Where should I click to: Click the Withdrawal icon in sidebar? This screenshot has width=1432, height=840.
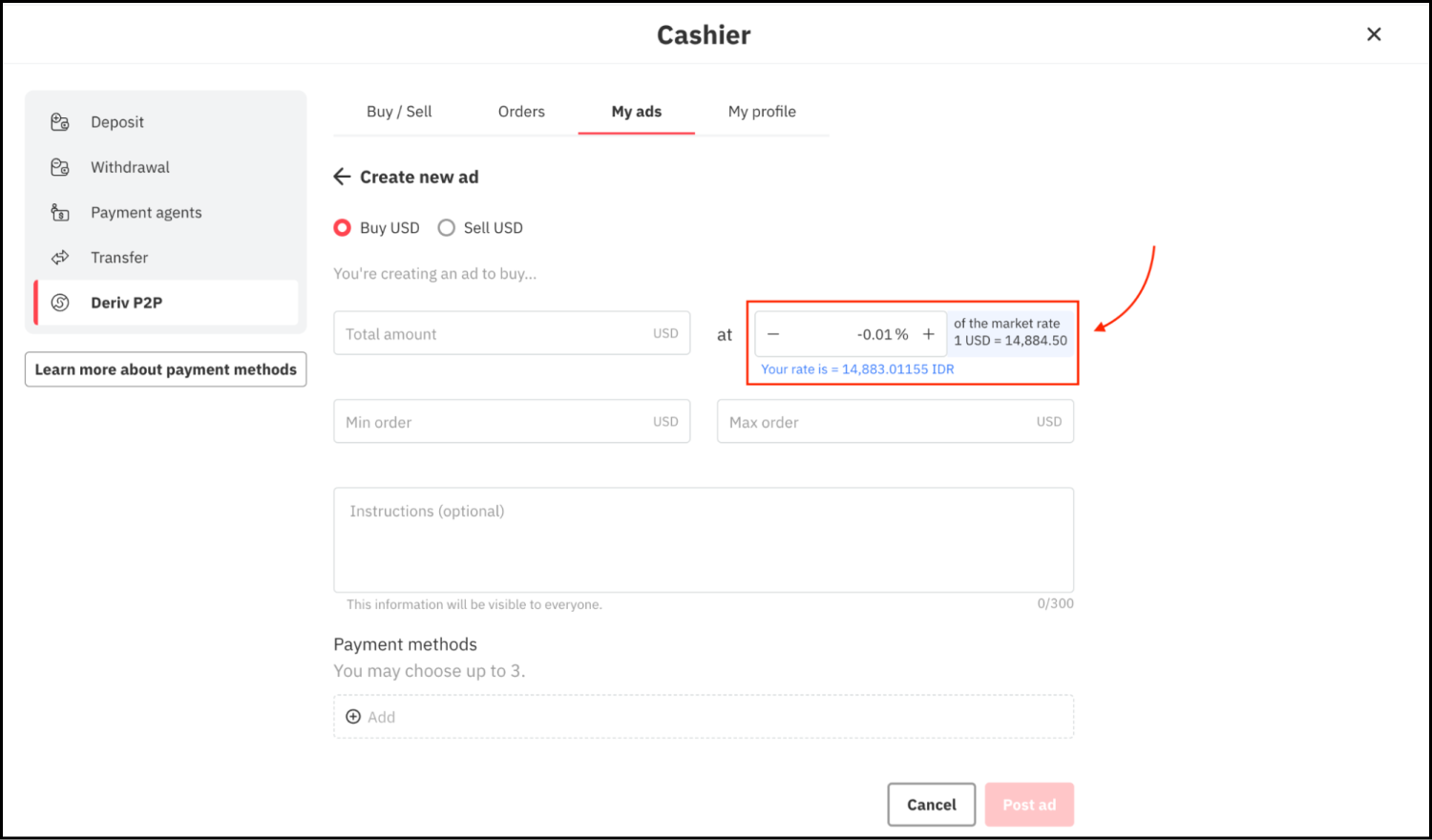(x=60, y=167)
